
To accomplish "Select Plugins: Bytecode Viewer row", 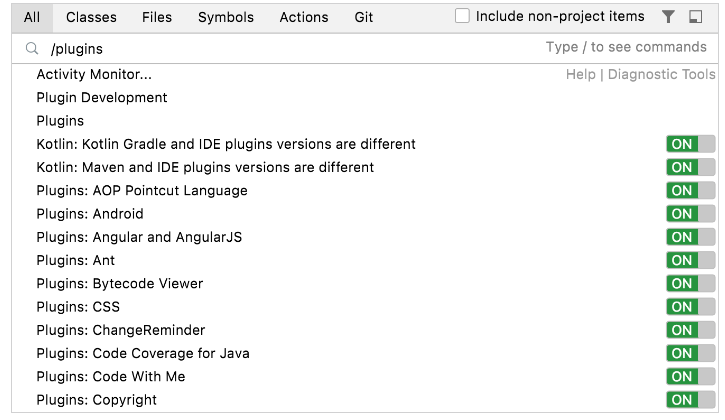I will (365, 283).
